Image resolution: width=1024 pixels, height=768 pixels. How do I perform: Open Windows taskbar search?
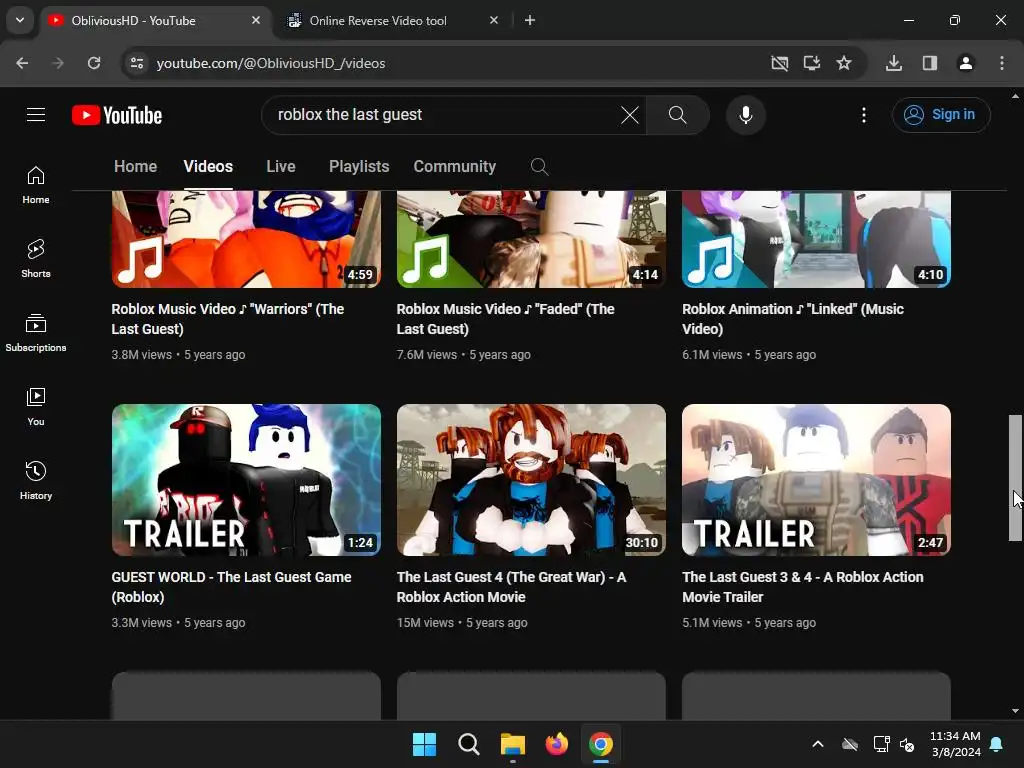coord(468,744)
